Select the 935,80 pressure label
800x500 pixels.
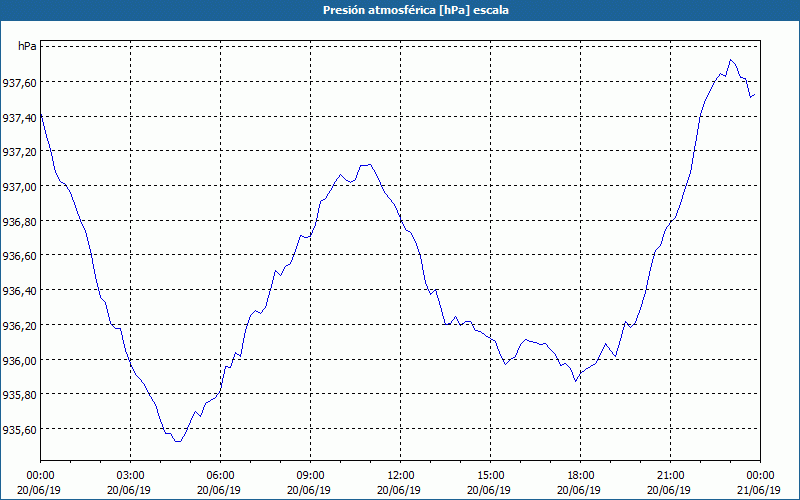[x=20, y=395]
